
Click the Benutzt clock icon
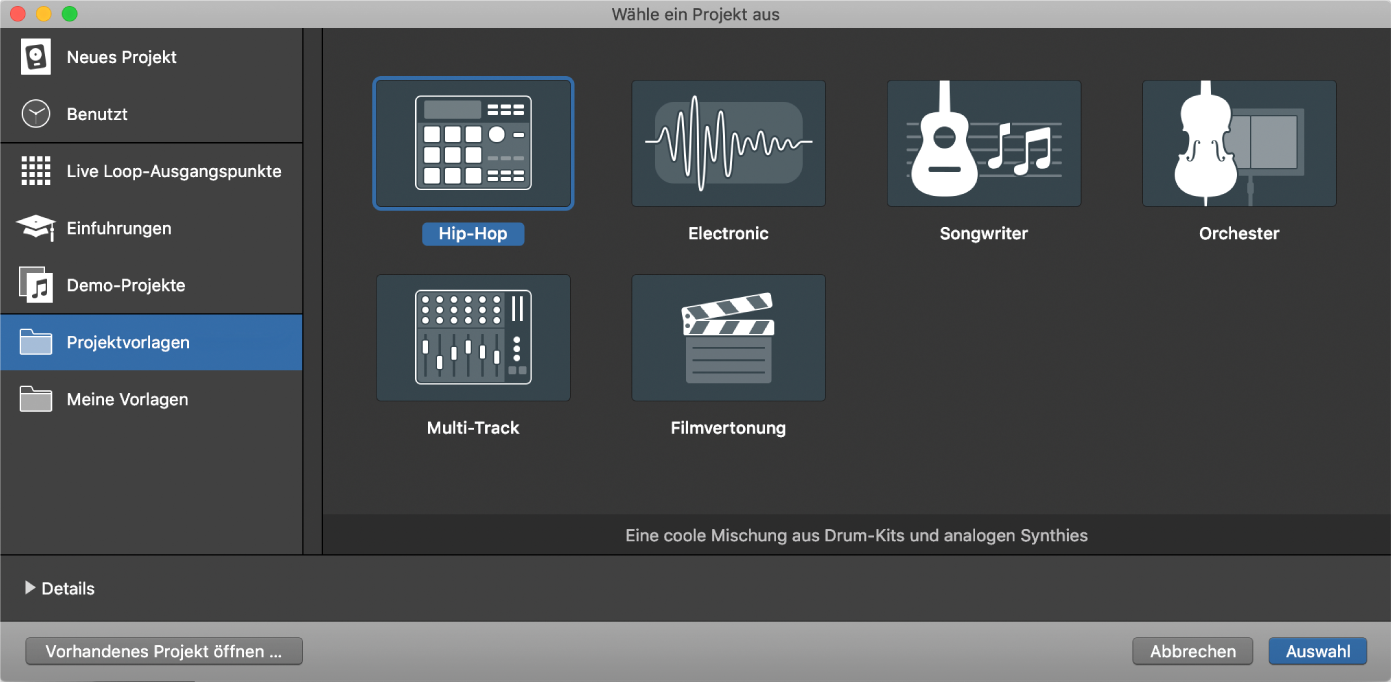pyautogui.click(x=36, y=114)
